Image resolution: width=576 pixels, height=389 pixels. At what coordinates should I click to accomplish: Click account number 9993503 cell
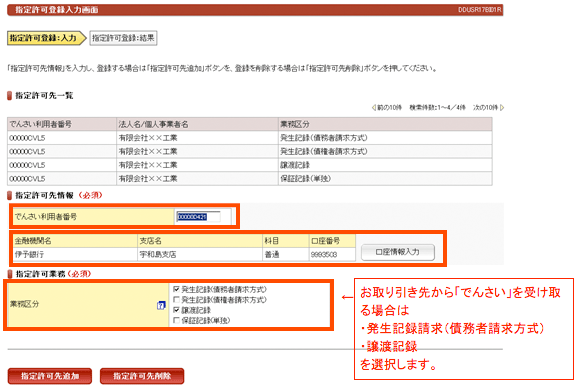[332, 254]
